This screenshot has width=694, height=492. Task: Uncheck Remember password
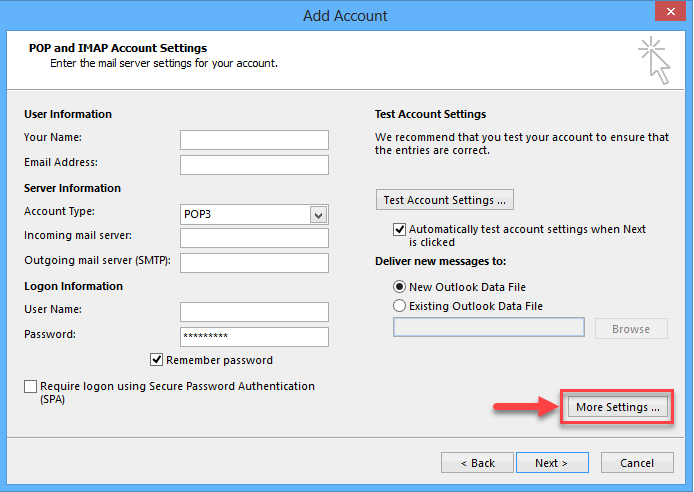[x=156, y=360]
